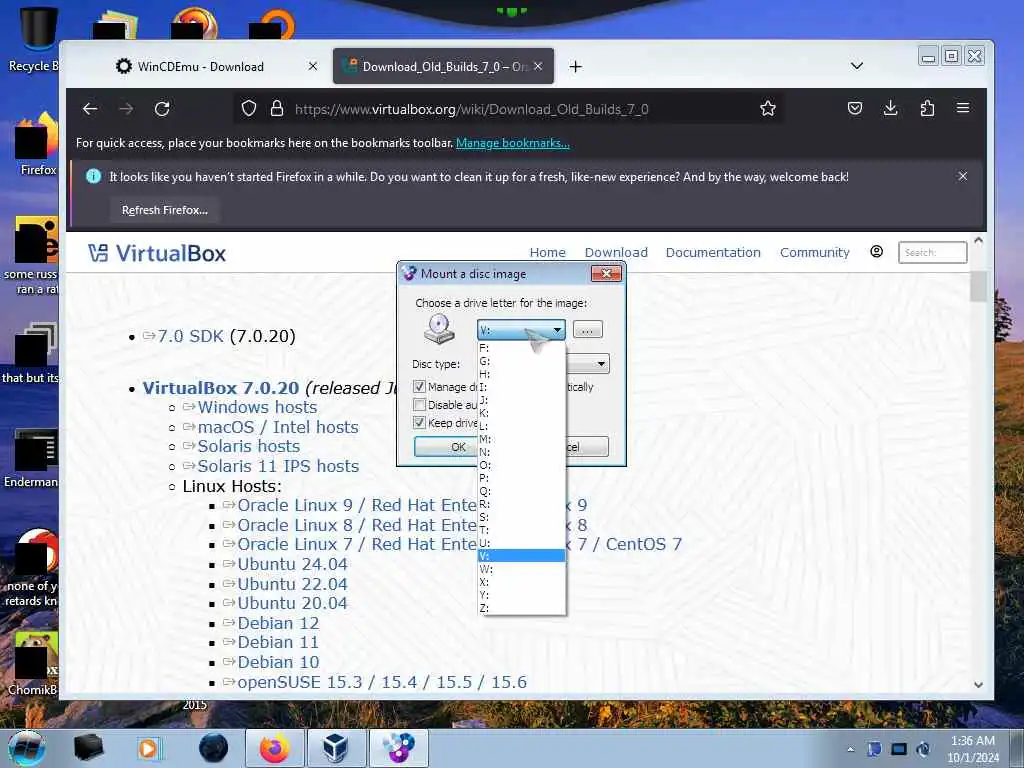Select drive letter P: from the list
This screenshot has height=768, width=1024.
pos(521,478)
